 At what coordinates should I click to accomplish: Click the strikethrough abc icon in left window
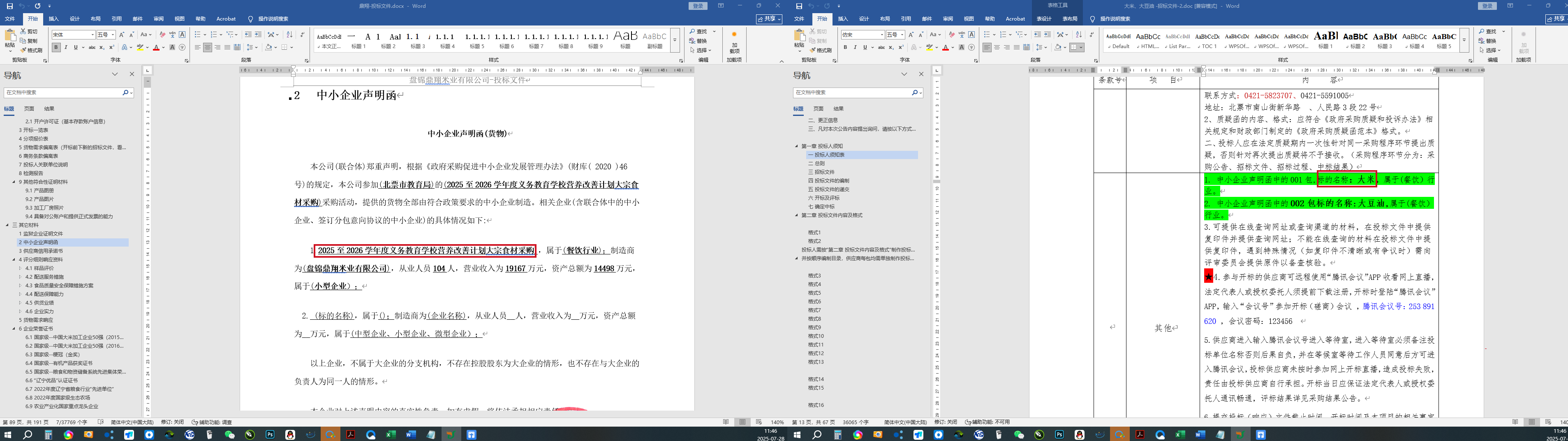(x=92, y=47)
